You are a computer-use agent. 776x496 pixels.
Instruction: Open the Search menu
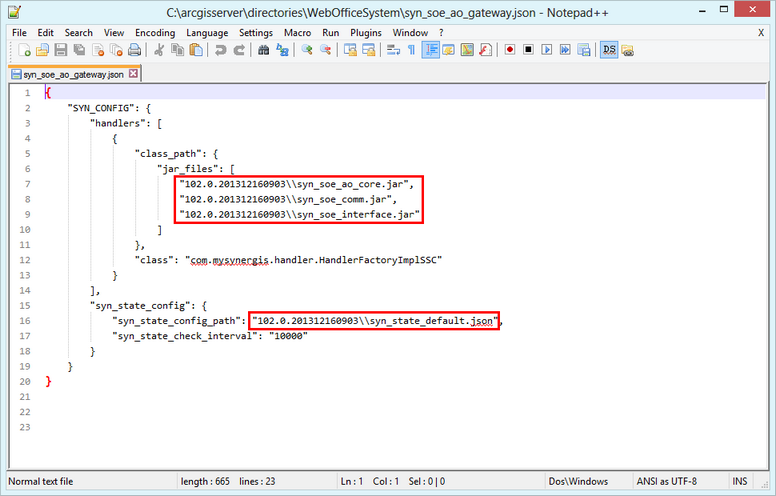[x=79, y=33]
